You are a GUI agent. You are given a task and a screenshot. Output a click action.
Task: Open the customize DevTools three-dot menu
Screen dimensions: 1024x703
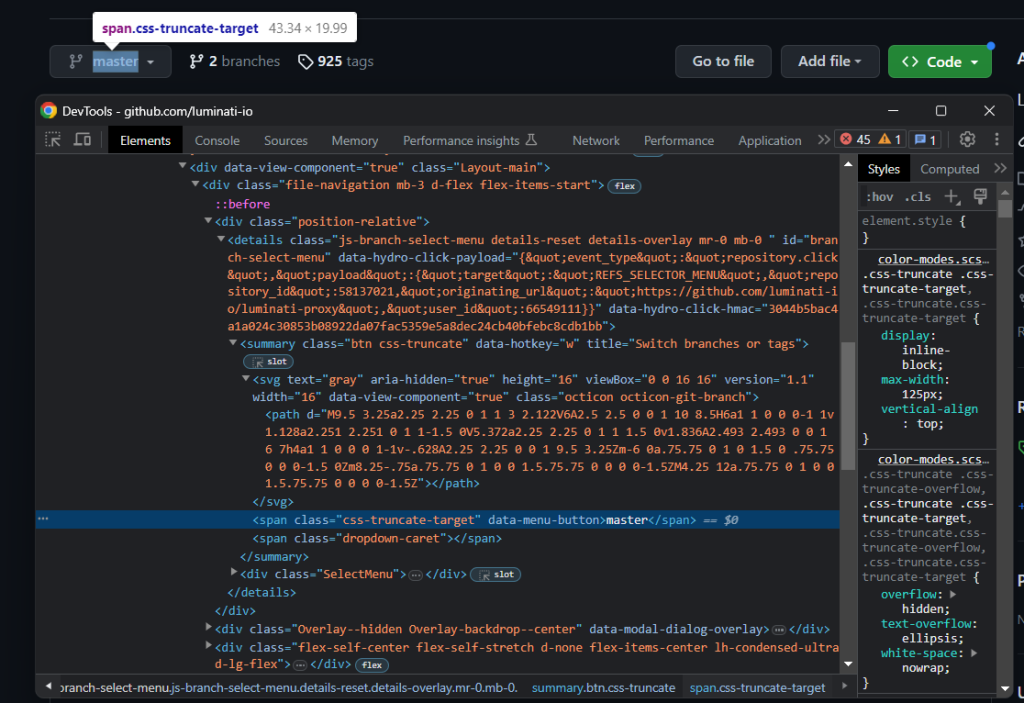997,140
